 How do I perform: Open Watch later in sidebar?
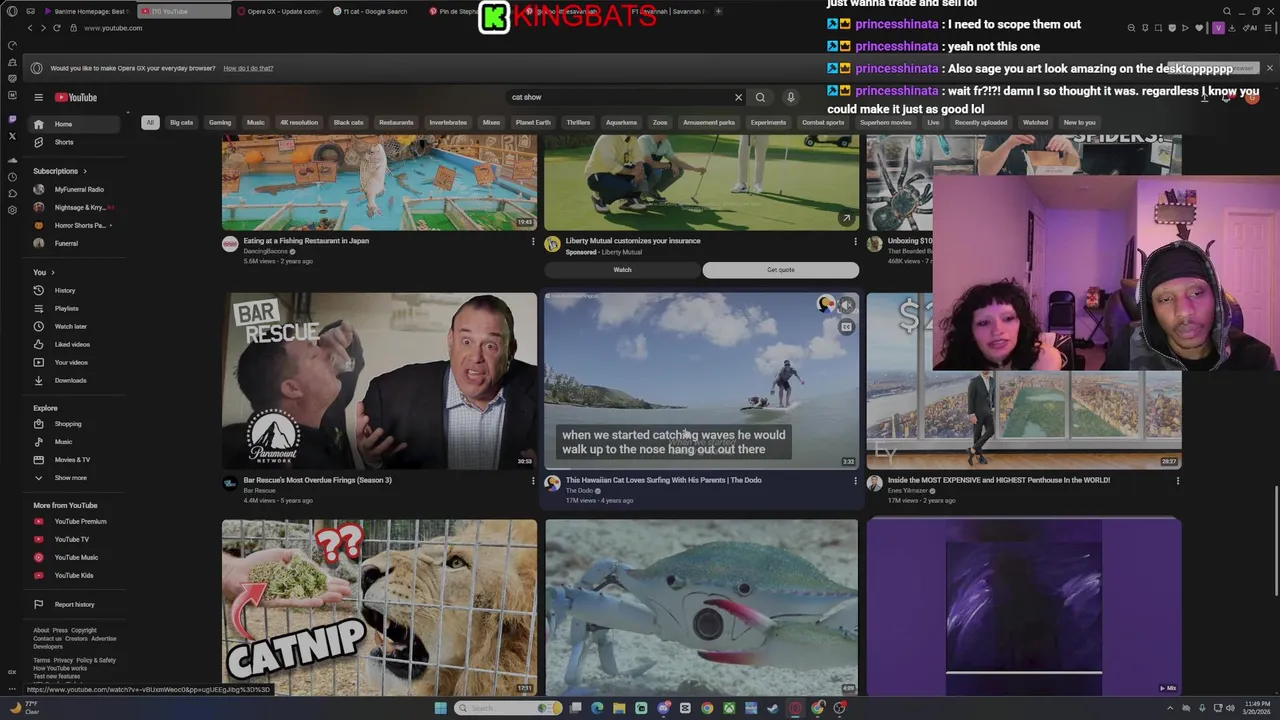tap(76, 326)
